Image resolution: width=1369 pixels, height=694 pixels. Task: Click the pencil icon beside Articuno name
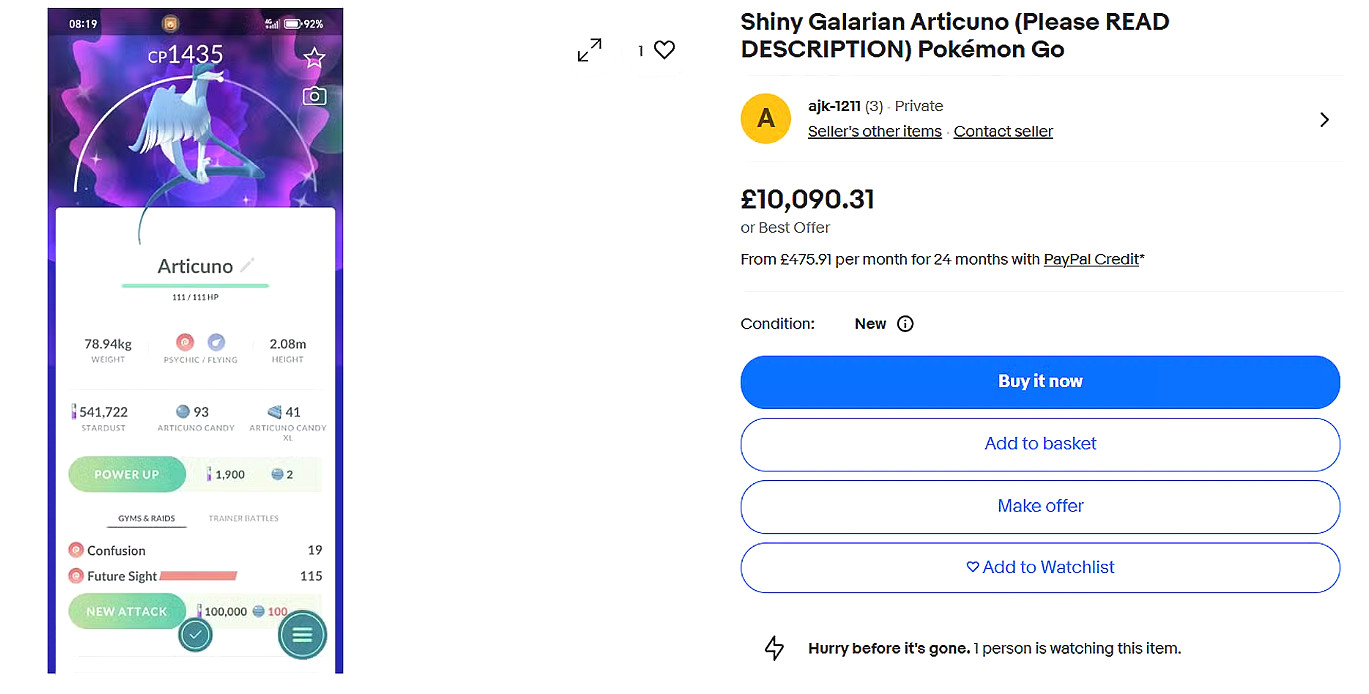coord(248,265)
